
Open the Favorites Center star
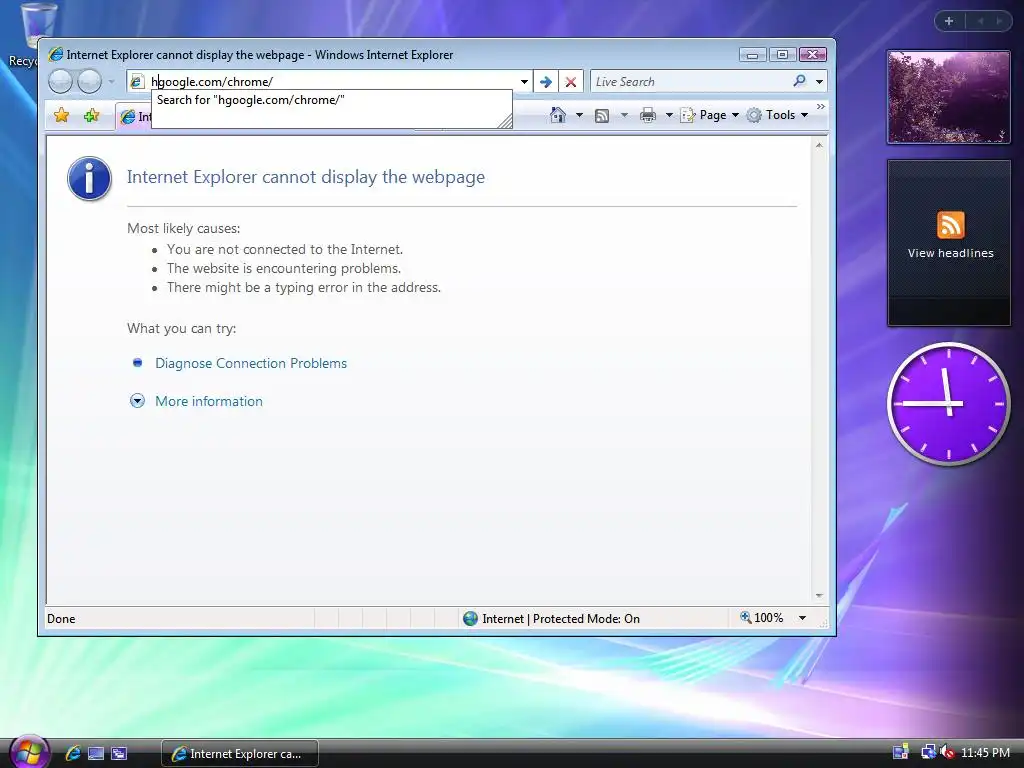[61, 116]
